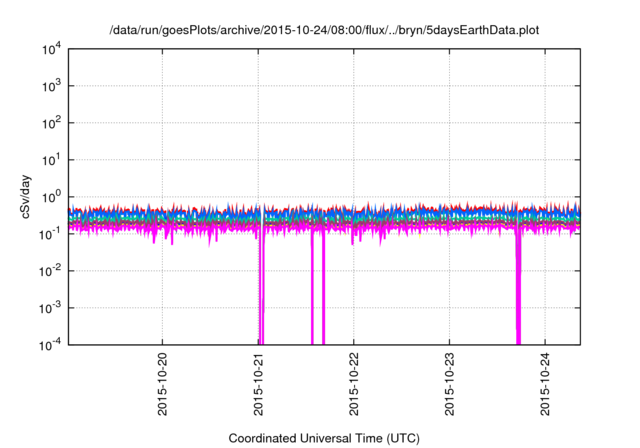Click the 10^4 y-axis tick label
The height and width of the screenshot is (448, 640).
[x=51, y=49]
